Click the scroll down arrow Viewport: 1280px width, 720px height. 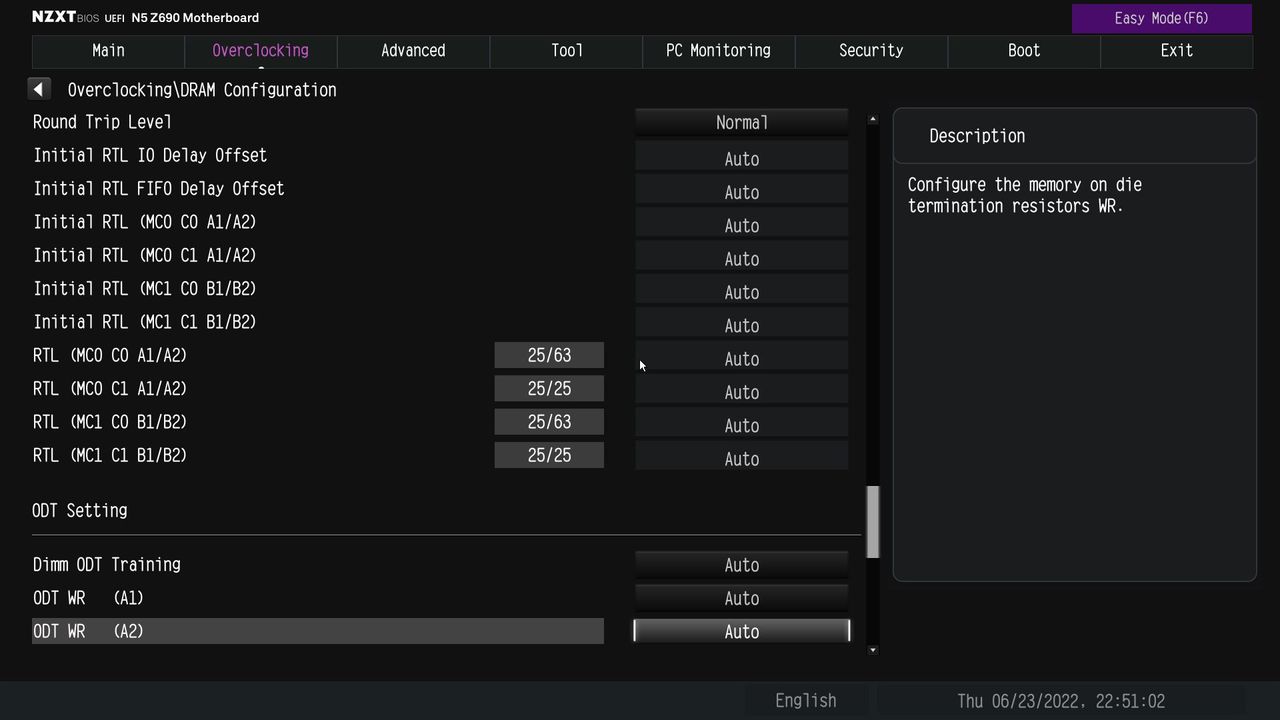click(873, 650)
